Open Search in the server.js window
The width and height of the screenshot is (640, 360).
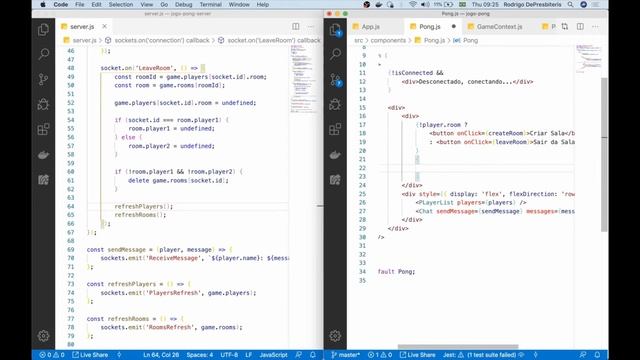(x=43, y=54)
